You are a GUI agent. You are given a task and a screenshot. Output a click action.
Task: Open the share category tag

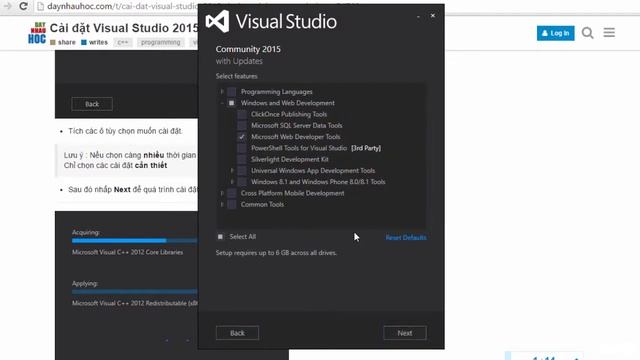click(x=63, y=42)
